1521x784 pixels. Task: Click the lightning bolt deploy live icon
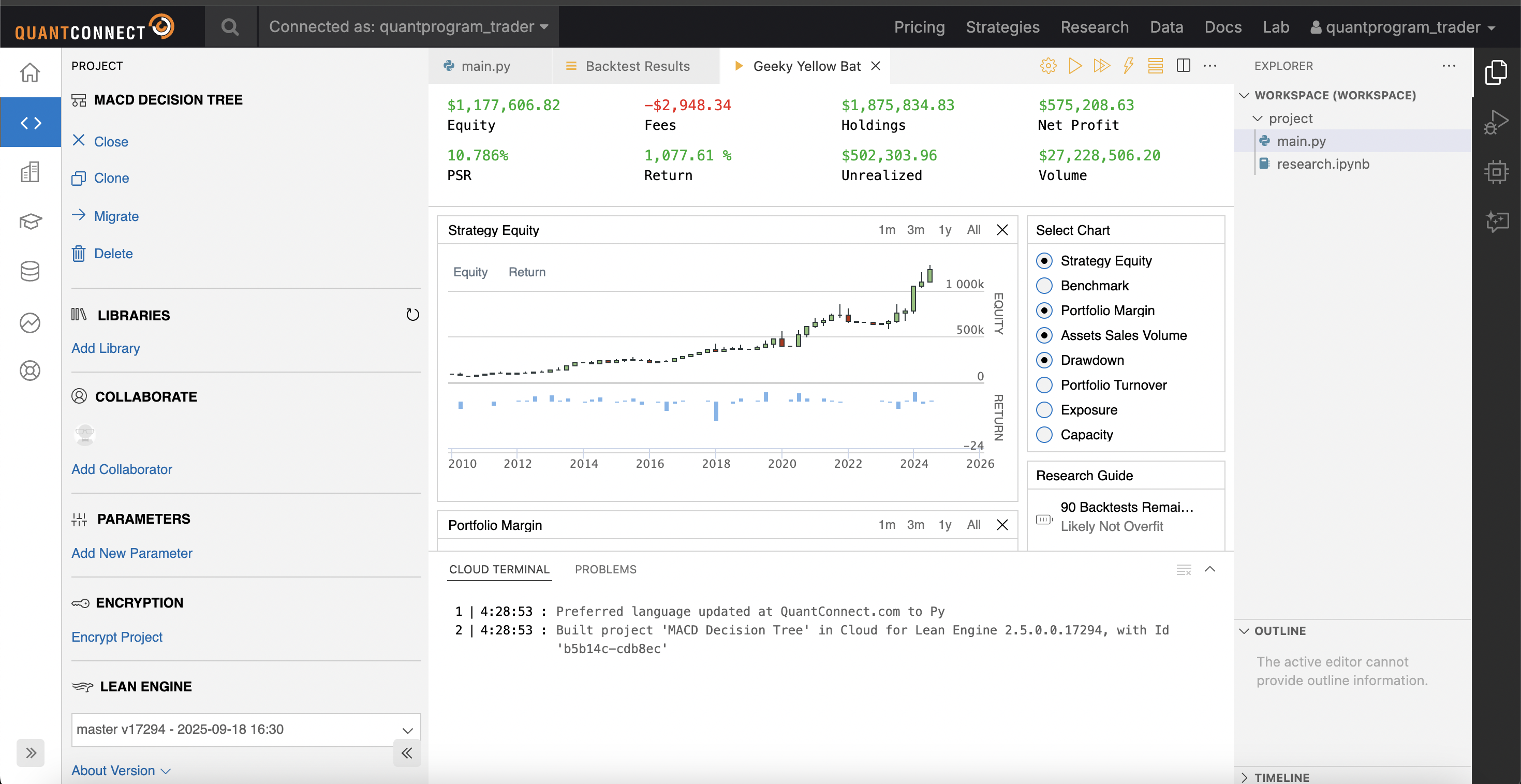[x=1128, y=66]
